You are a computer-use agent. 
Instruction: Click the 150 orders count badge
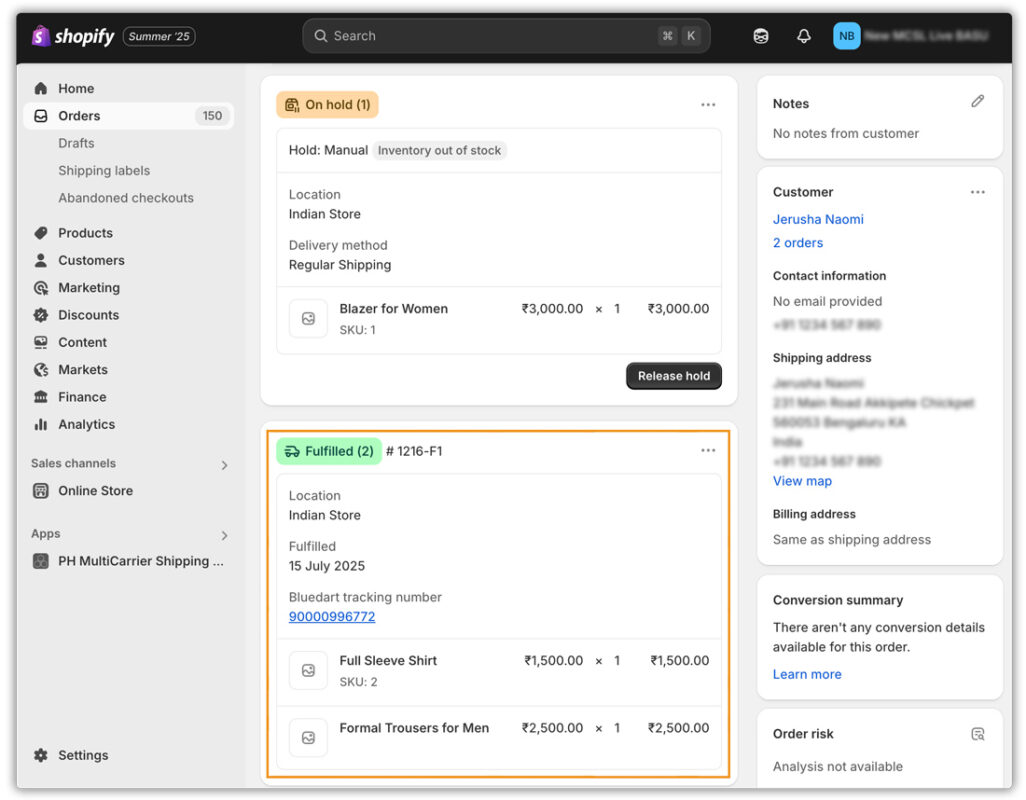tap(212, 116)
